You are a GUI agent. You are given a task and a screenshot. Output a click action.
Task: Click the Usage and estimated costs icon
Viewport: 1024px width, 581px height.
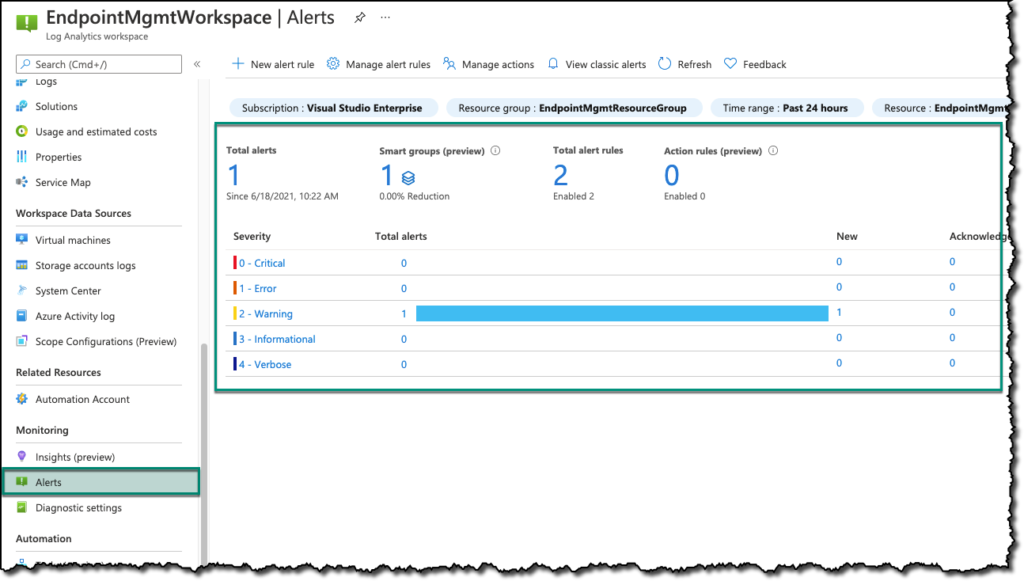22,131
